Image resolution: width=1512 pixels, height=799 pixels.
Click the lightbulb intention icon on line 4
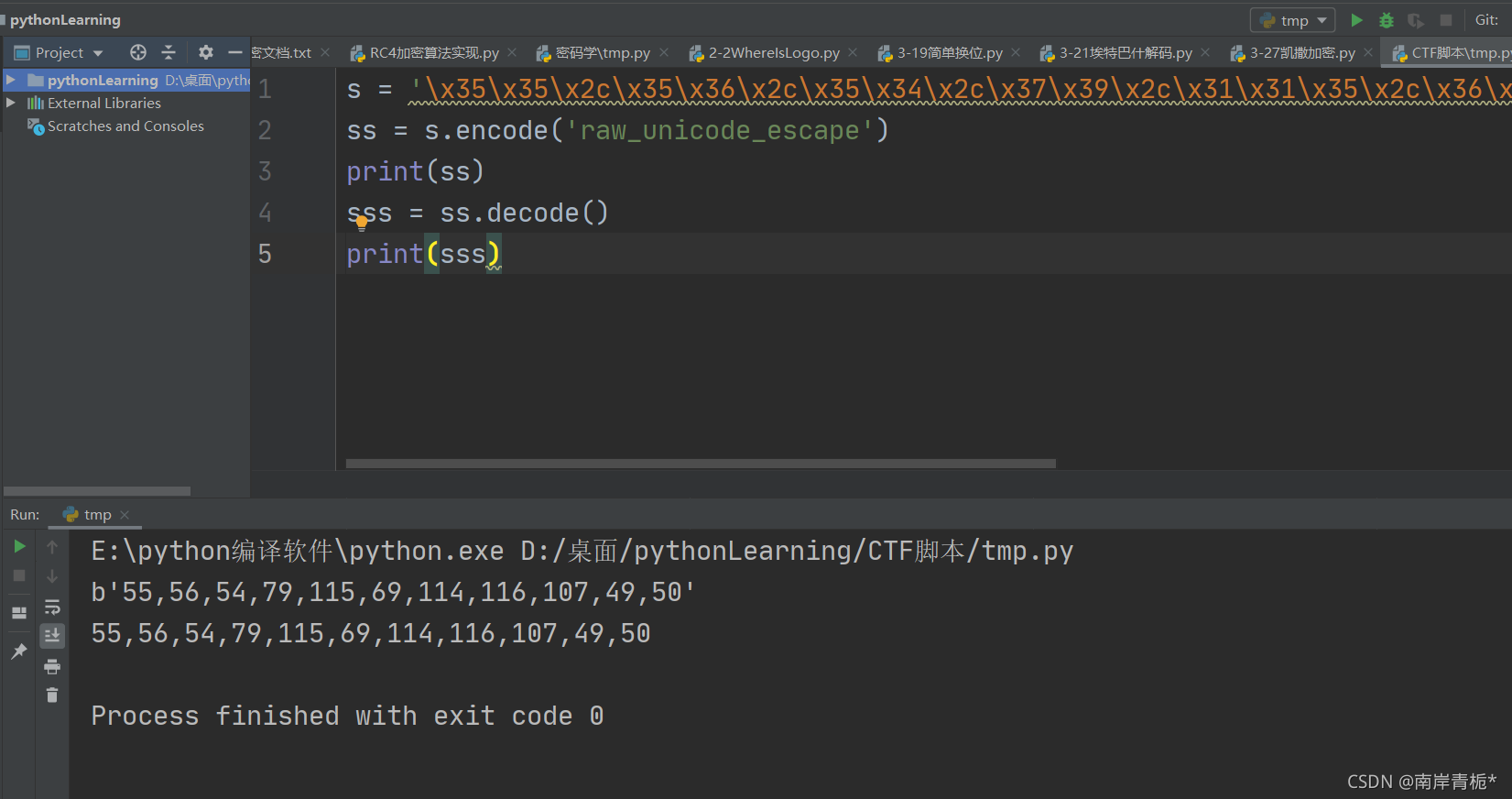click(362, 223)
